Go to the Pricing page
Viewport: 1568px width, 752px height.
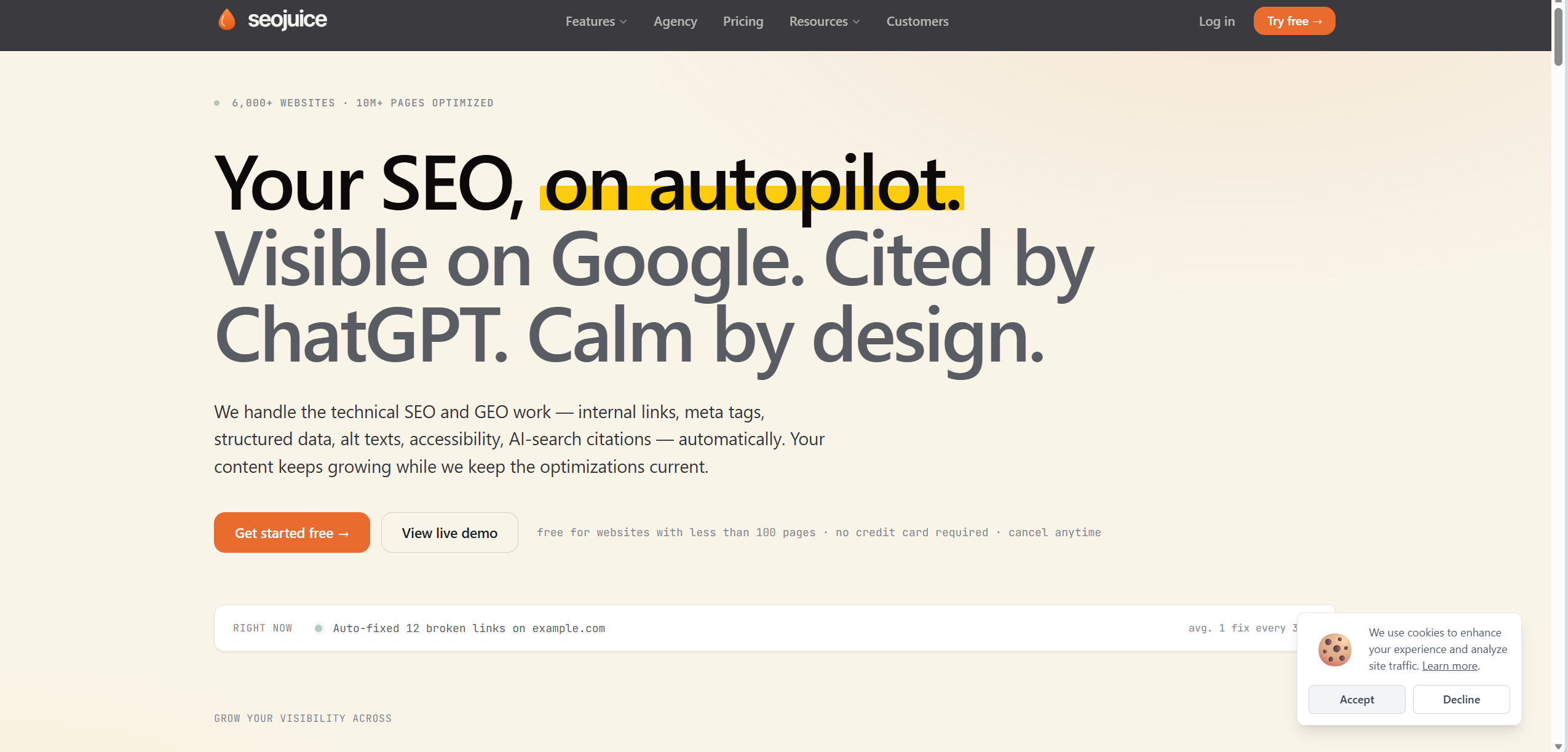coord(743,22)
